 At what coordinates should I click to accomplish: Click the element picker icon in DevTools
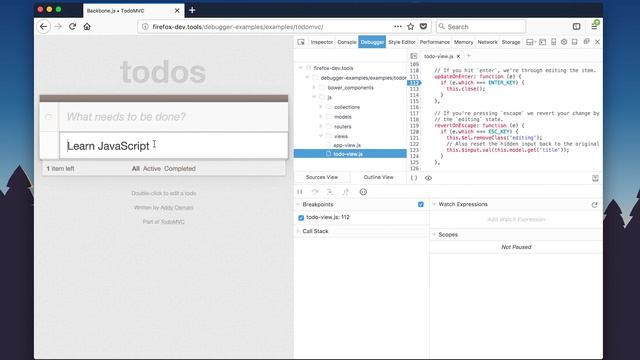pyautogui.click(x=301, y=42)
